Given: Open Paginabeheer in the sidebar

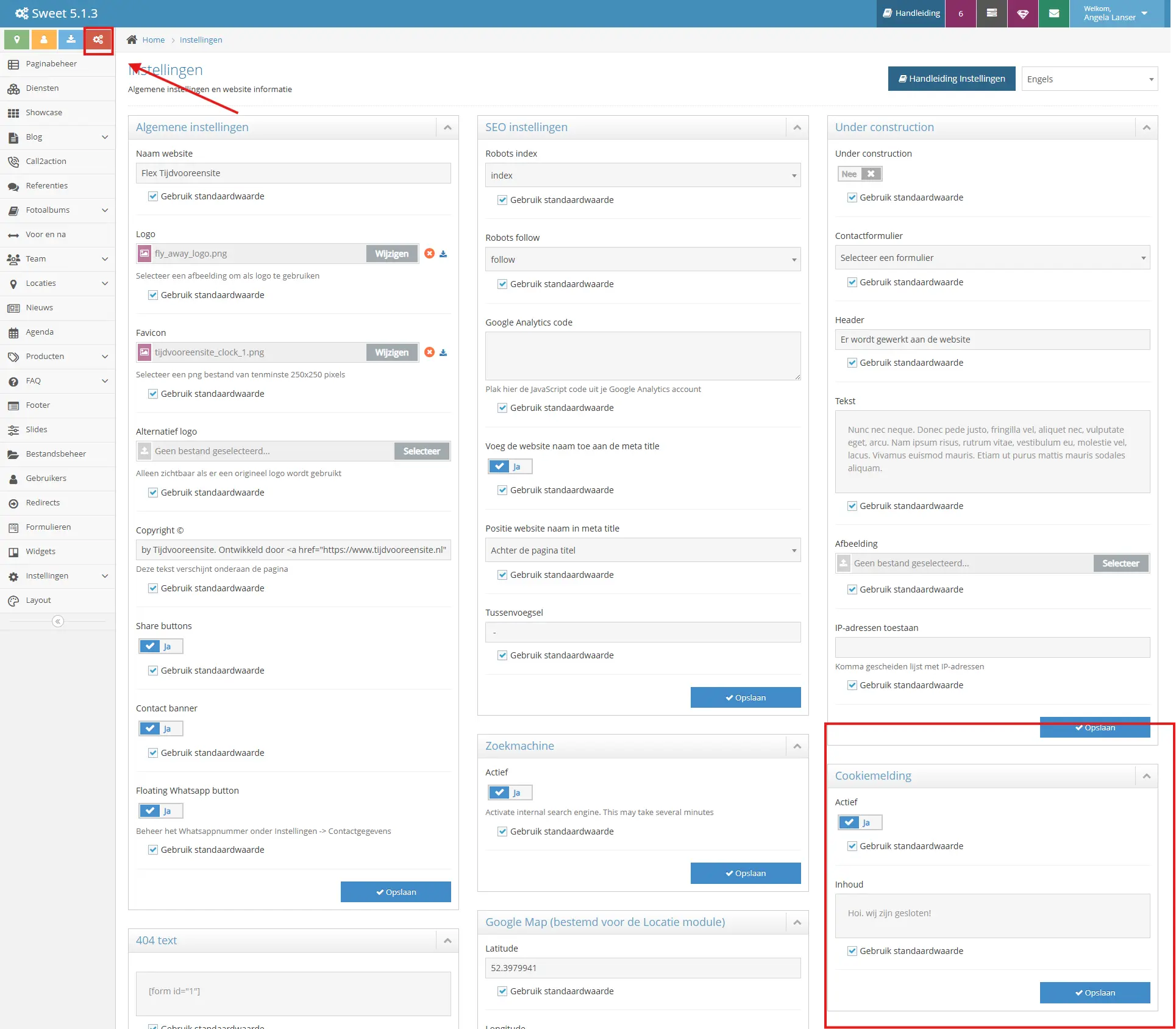Looking at the screenshot, I should coord(57,64).
